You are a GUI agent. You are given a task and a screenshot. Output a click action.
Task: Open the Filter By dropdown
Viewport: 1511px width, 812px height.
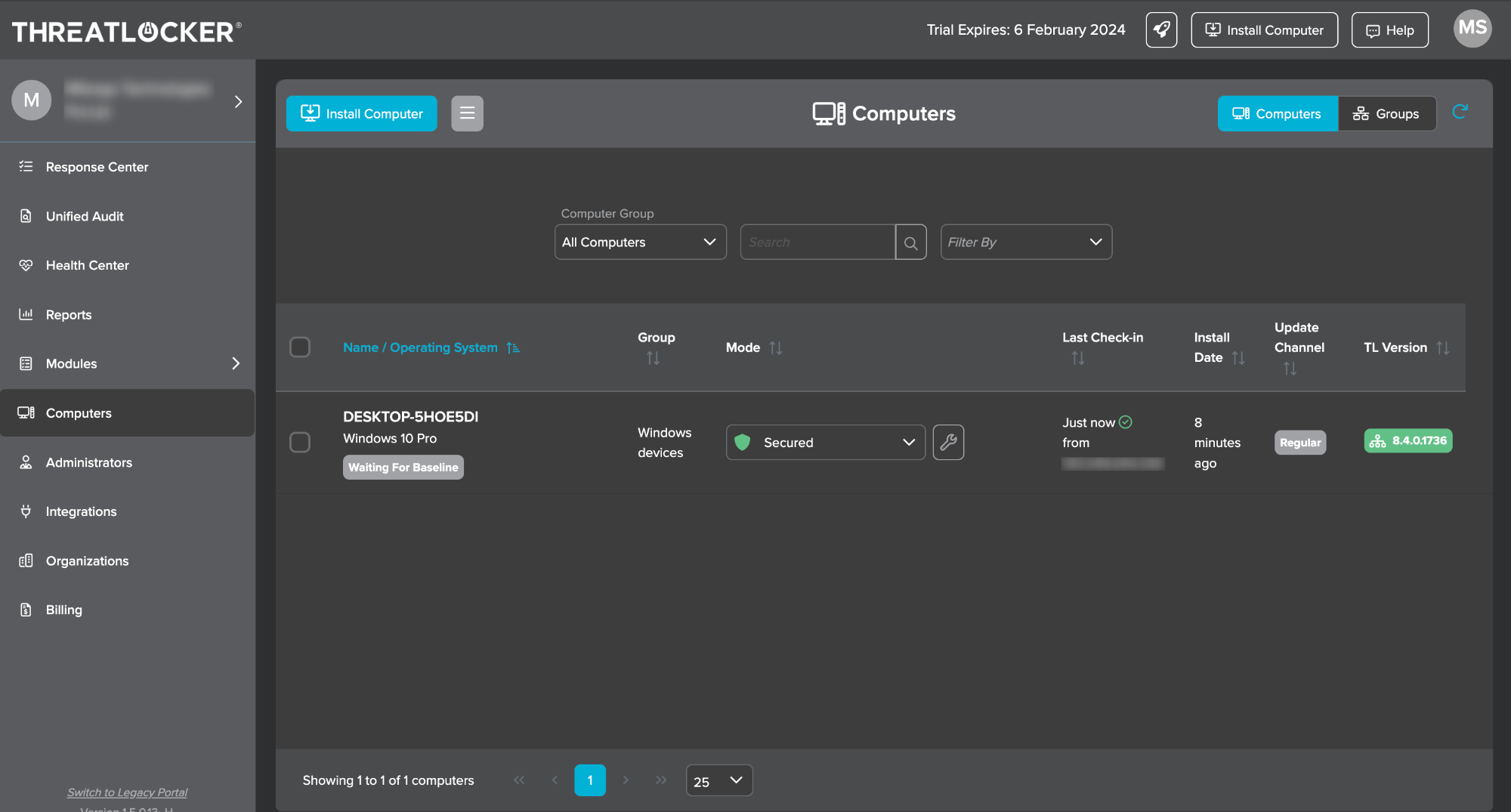[1026, 242]
